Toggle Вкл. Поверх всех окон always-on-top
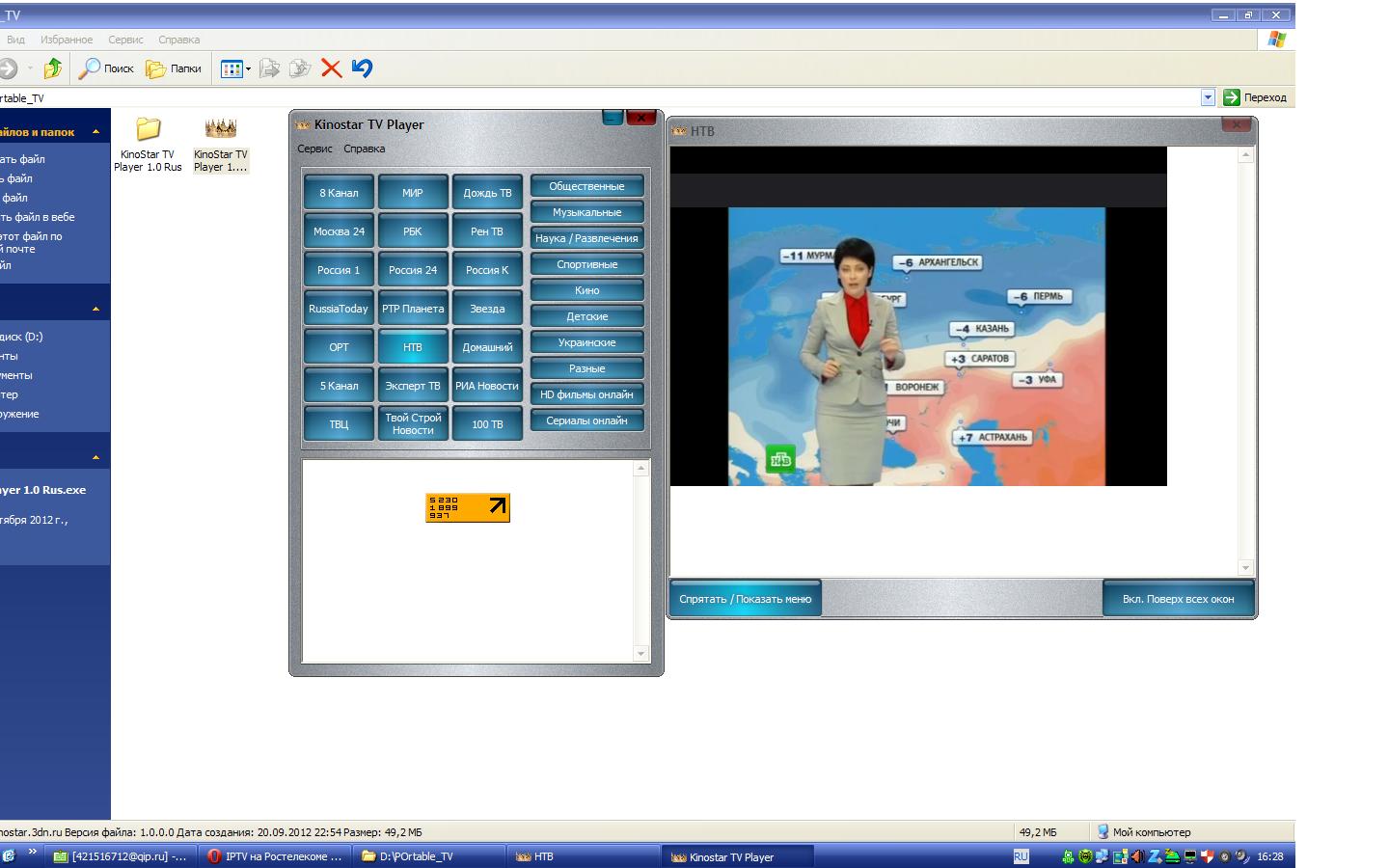The image size is (1389, 868). [x=1178, y=599]
